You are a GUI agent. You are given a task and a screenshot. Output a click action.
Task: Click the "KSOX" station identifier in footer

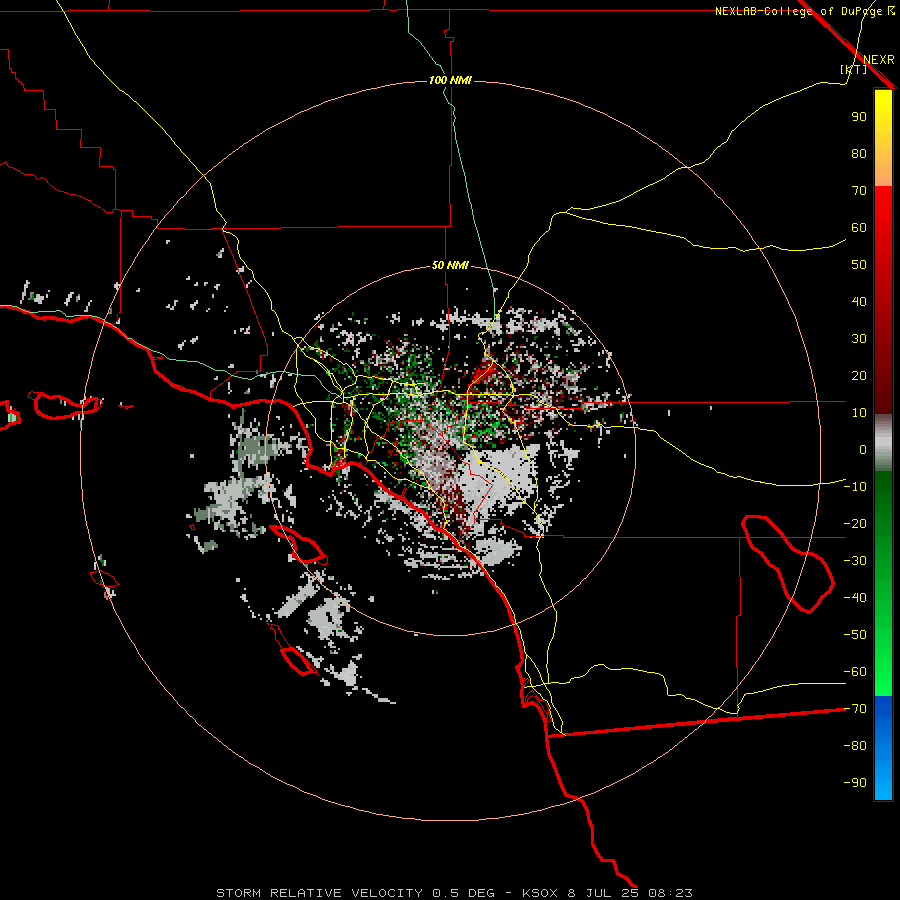(x=540, y=893)
